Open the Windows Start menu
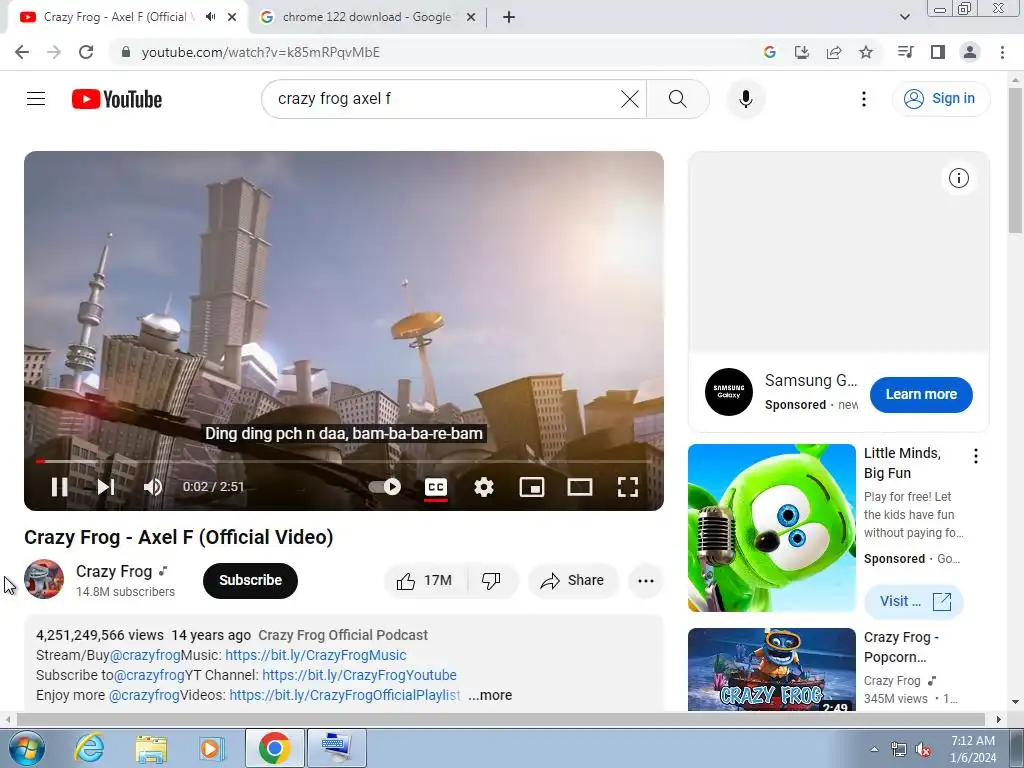 pyautogui.click(x=27, y=748)
